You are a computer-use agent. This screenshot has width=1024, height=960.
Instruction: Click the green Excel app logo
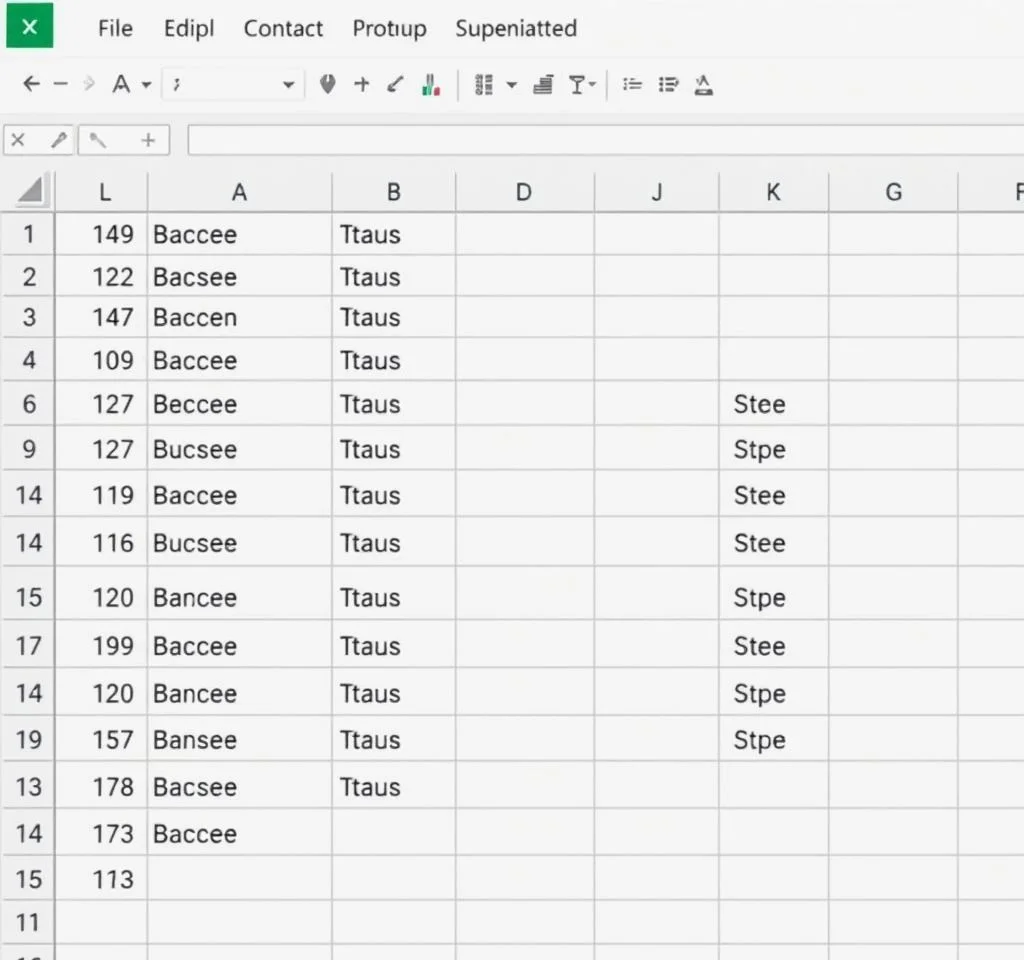29,27
